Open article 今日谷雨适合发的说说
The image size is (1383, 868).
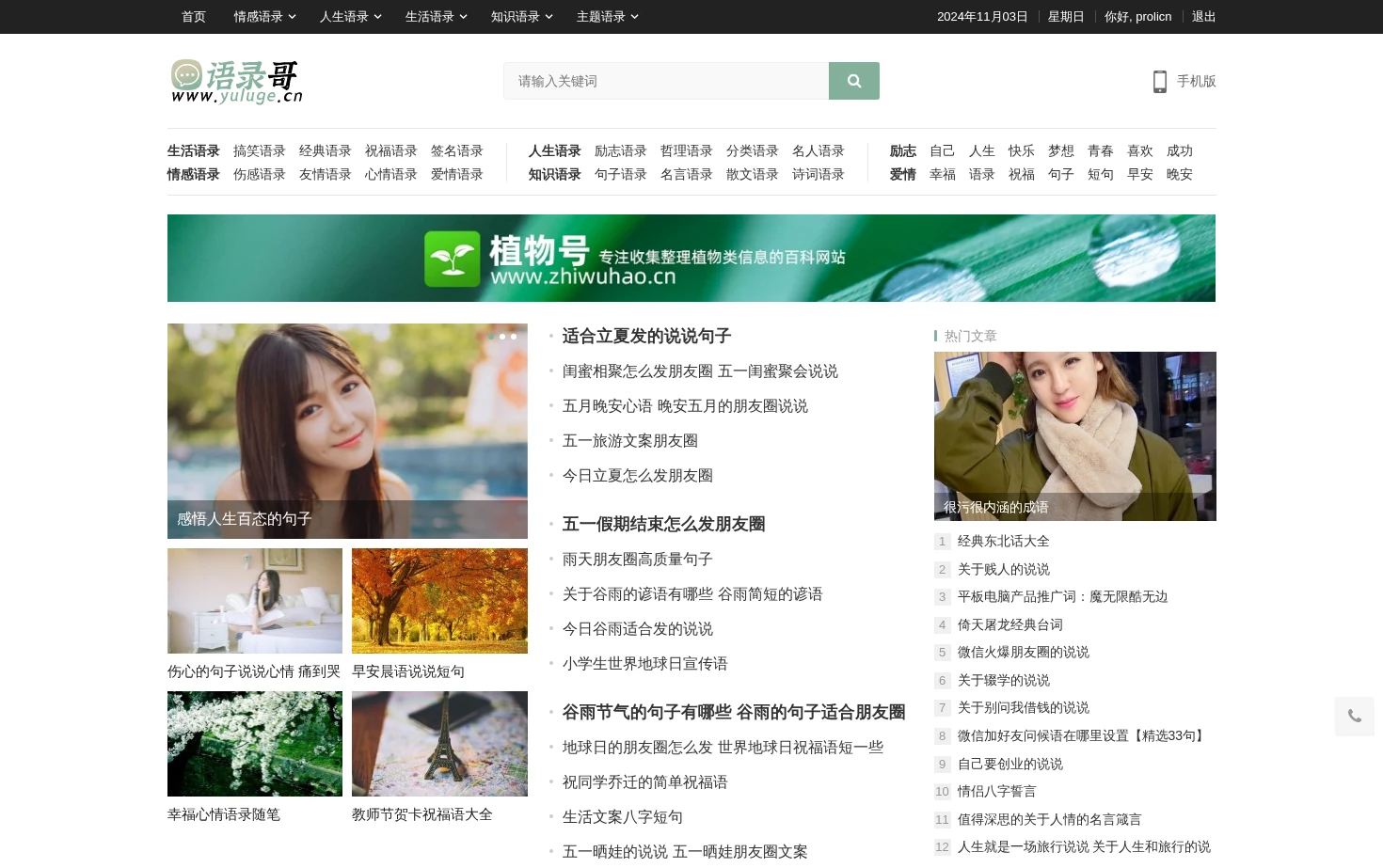pos(638,628)
